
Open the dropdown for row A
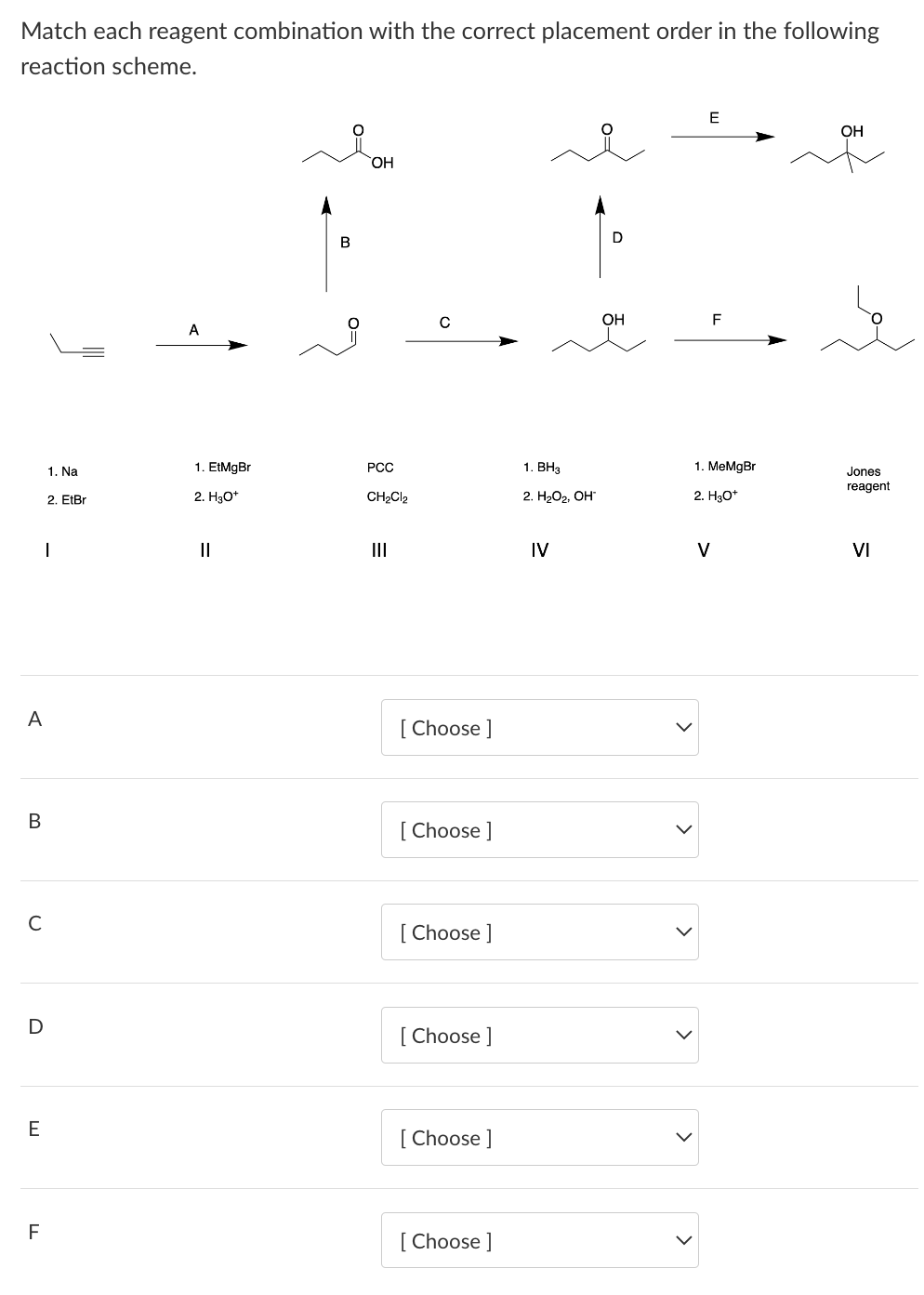pos(539,728)
